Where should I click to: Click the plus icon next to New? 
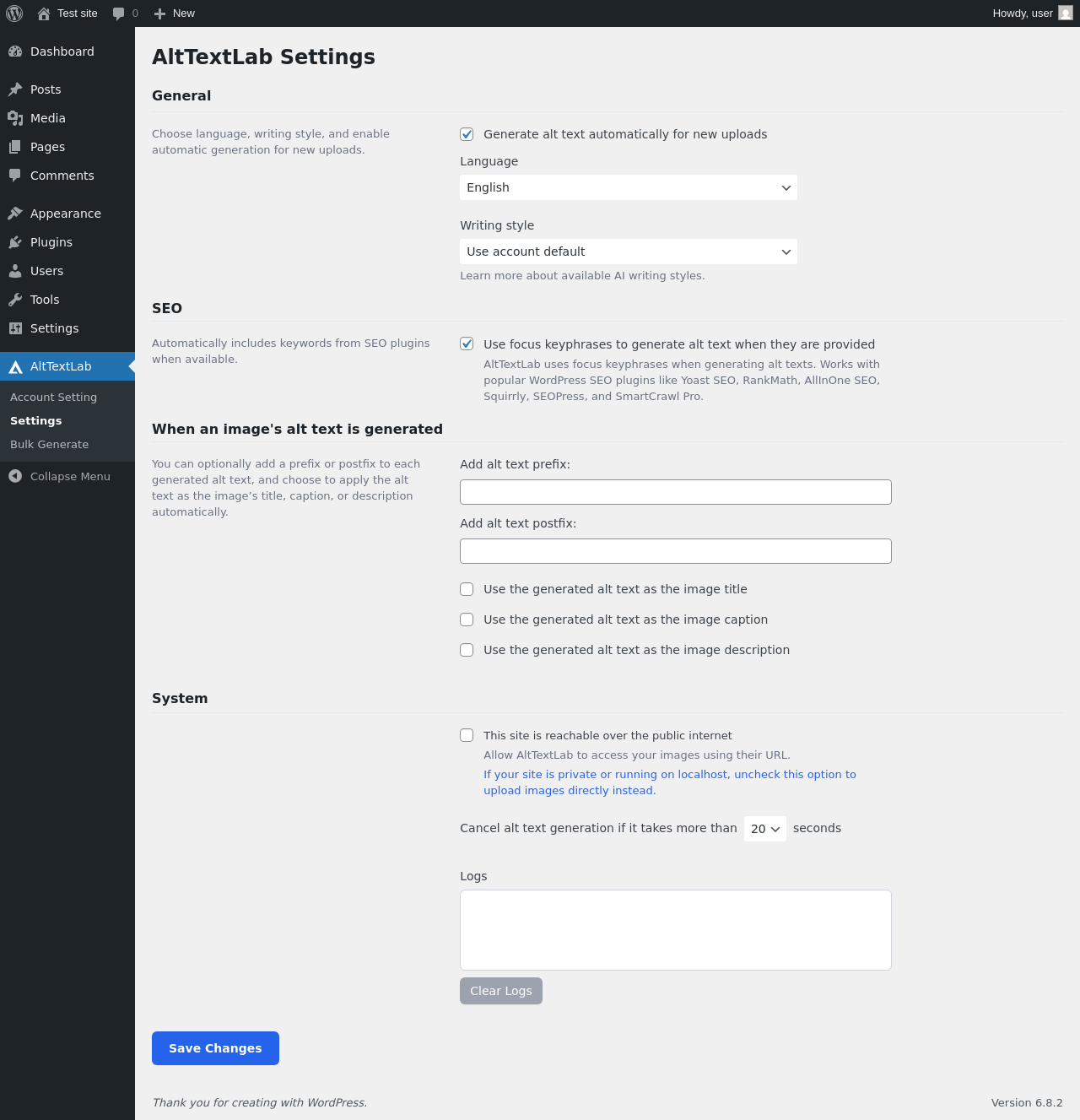click(159, 14)
